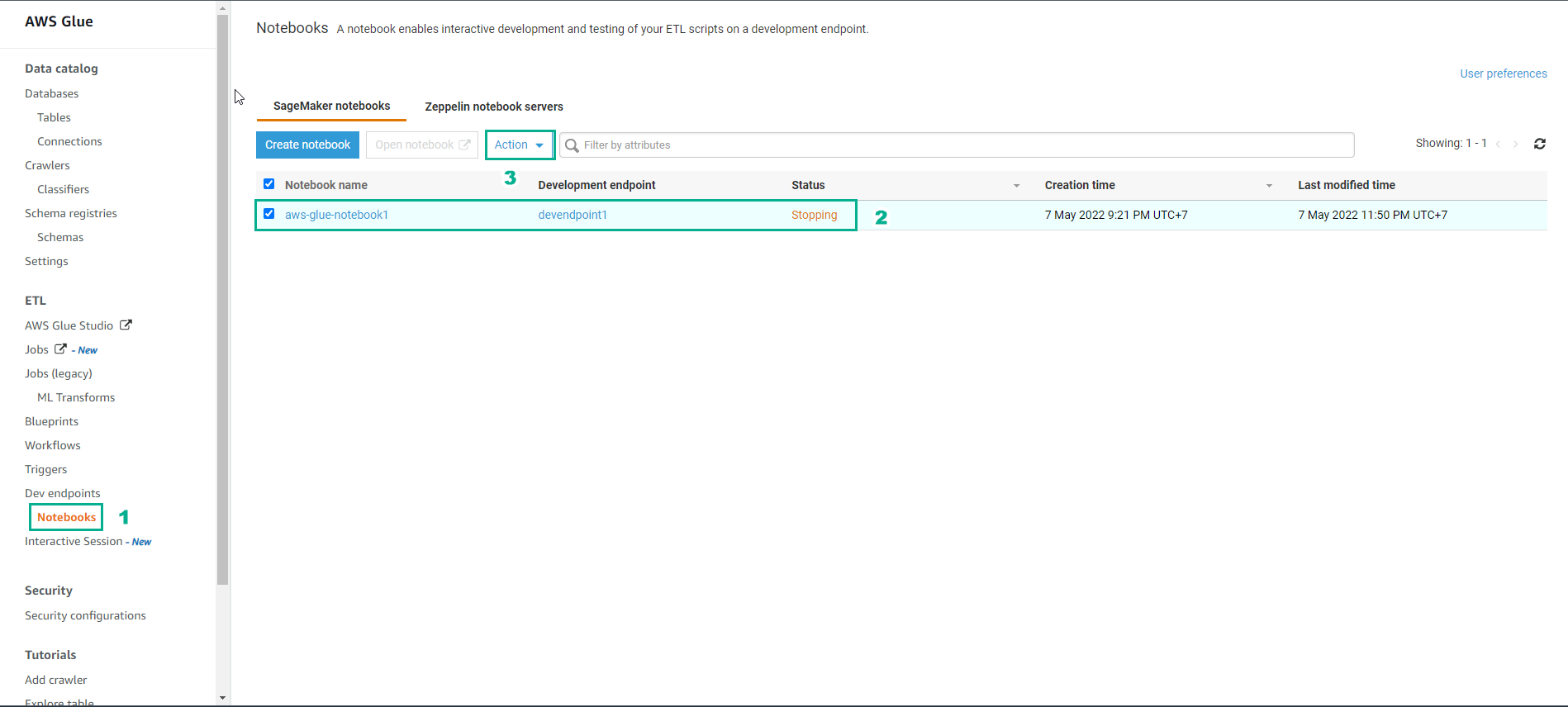The height and width of the screenshot is (707, 1568).
Task: Open Crawlers in the sidebar
Action: click(47, 165)
